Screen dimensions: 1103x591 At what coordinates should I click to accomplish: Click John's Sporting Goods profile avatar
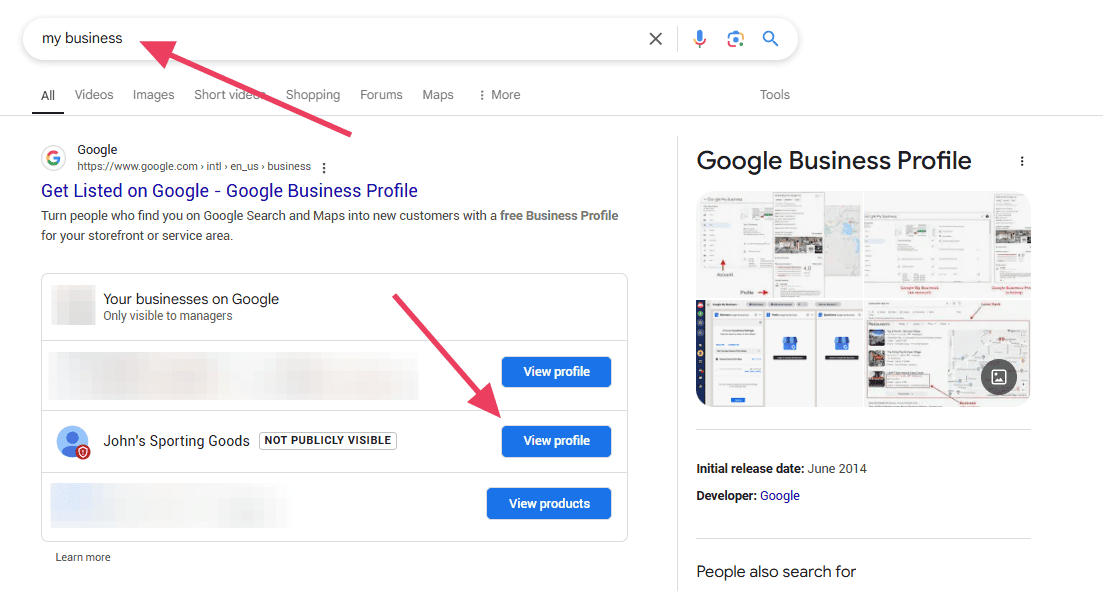coord(72,440)
